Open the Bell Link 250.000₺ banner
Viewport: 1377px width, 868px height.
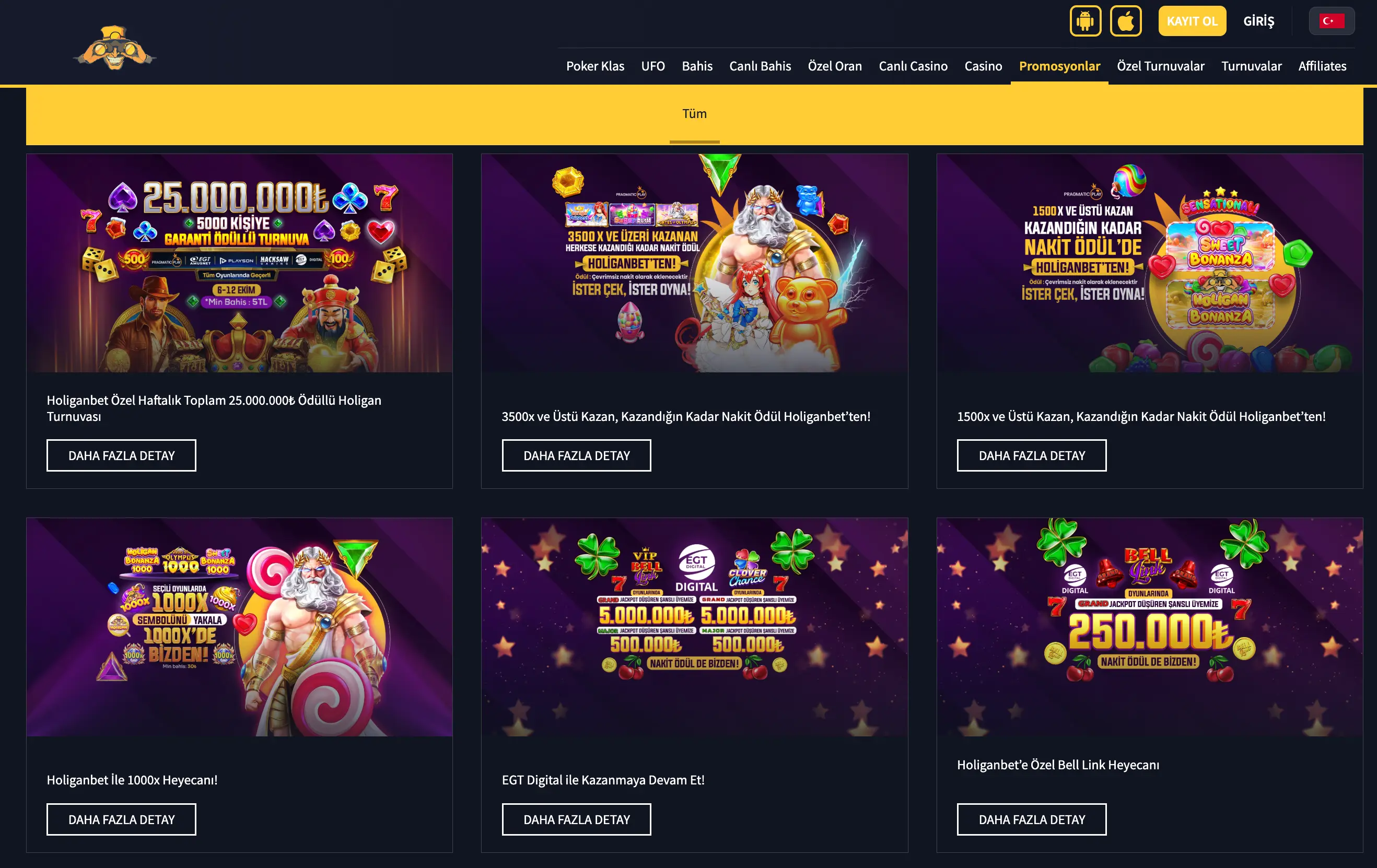click(1149, 627)
